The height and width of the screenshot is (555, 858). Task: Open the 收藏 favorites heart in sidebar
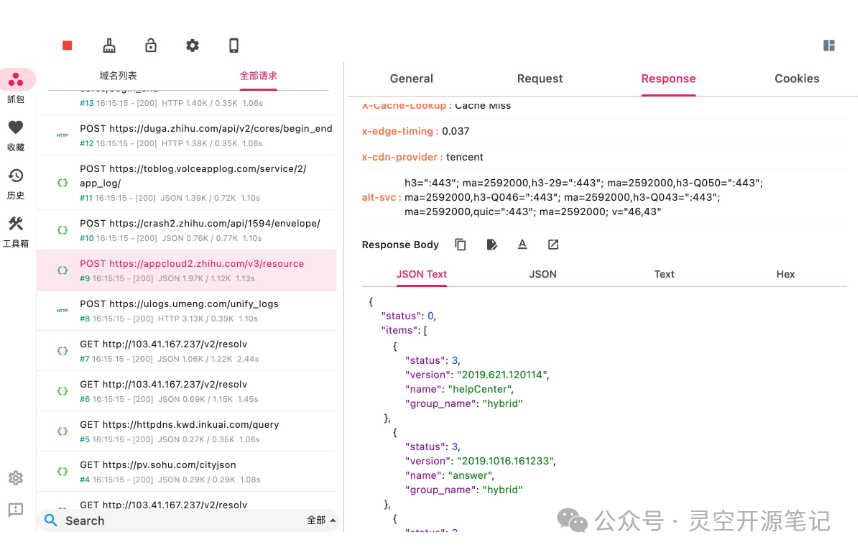click(16, 133)
